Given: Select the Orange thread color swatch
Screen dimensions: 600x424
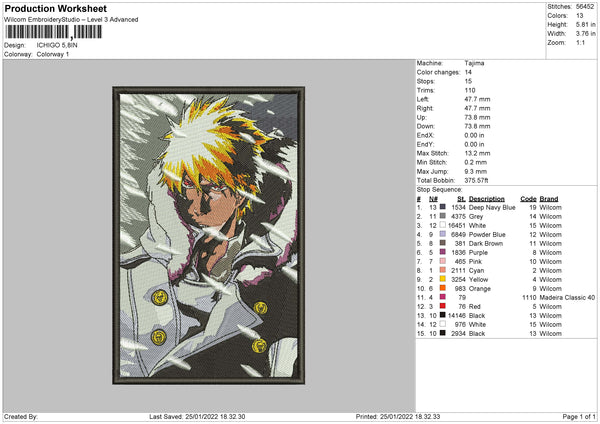Looking at the screenshot, I should [x=442, y=288].
